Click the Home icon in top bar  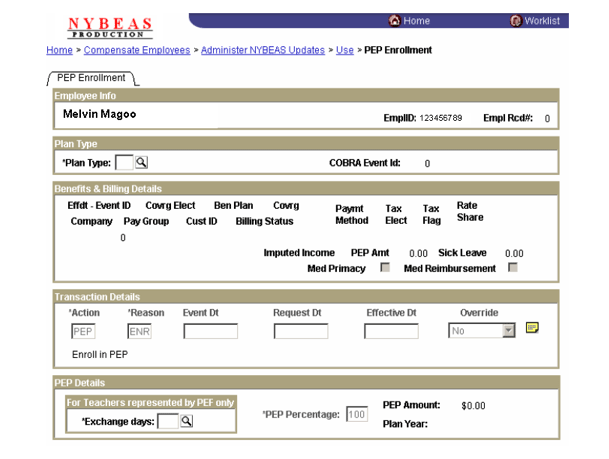click(x=394, y=21)
